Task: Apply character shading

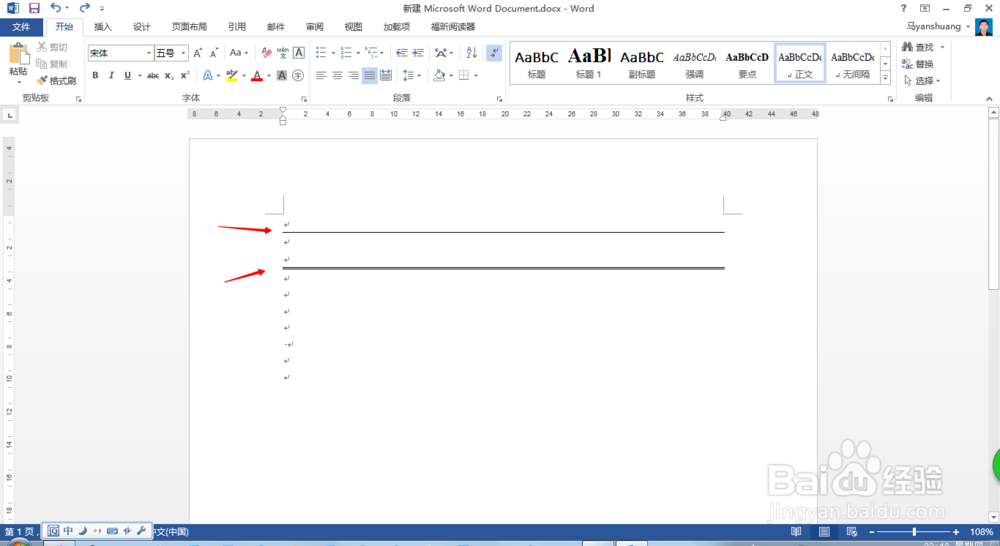Action: (x=282, y=75)
